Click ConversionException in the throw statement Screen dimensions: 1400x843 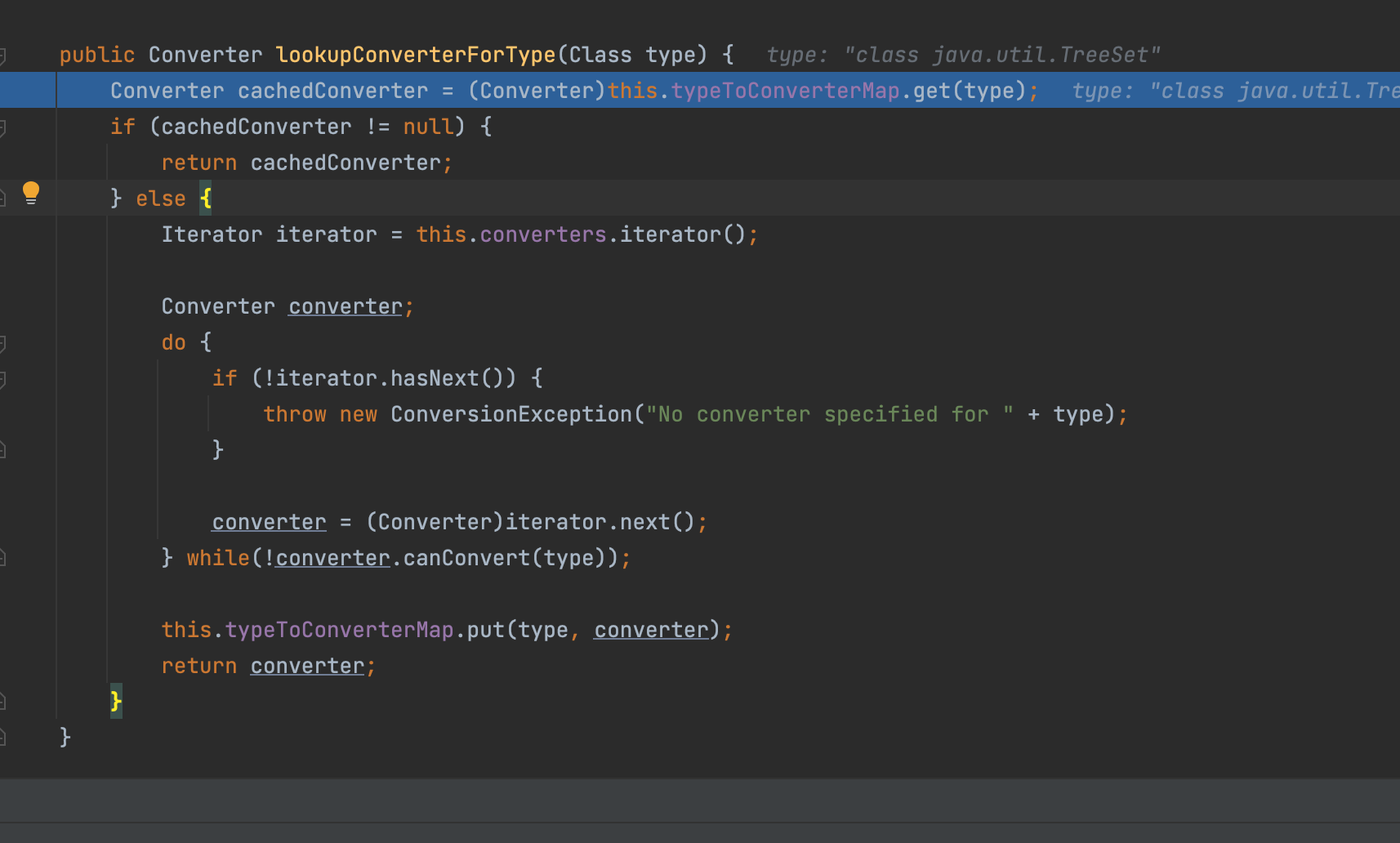click(x=511, y=414)
